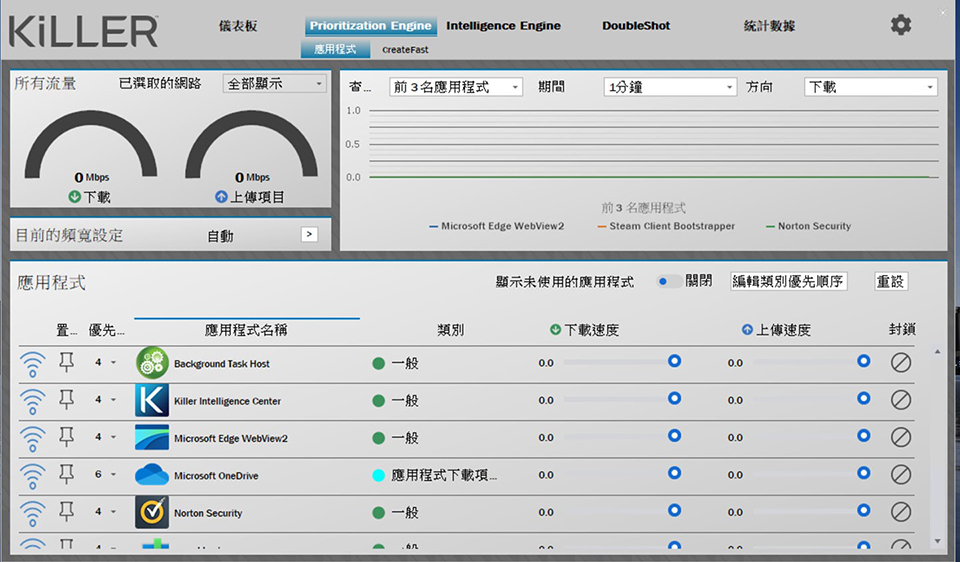This screenshot has width=960, height=562.
Task: Expand the bandwidth settings arrow button
Action: tap(309, 234)
